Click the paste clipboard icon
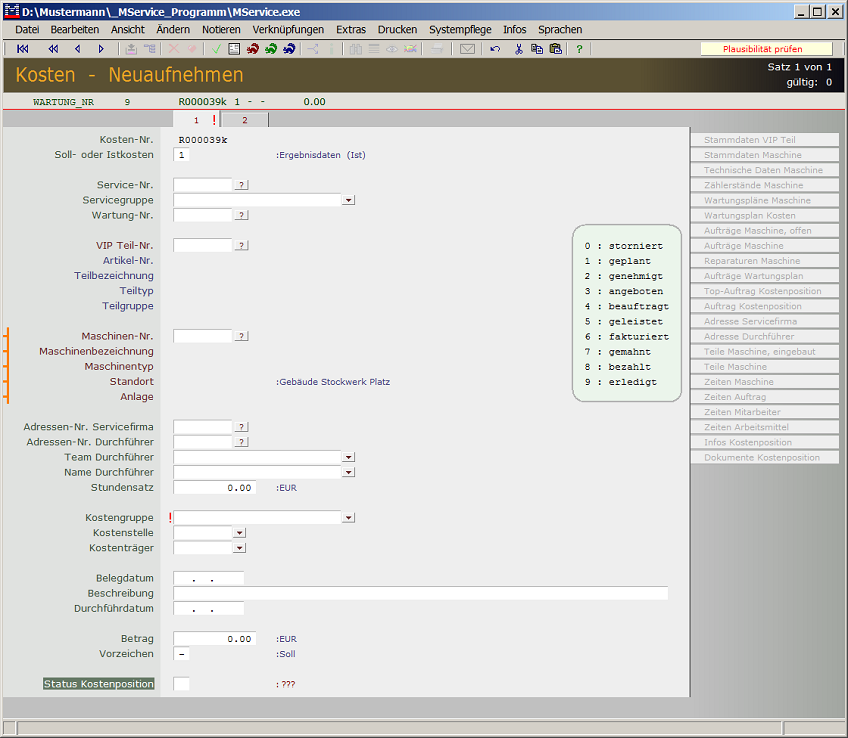The height and width of the screenshot is (738, 848). pyautogui.click(x=555, y=49)
